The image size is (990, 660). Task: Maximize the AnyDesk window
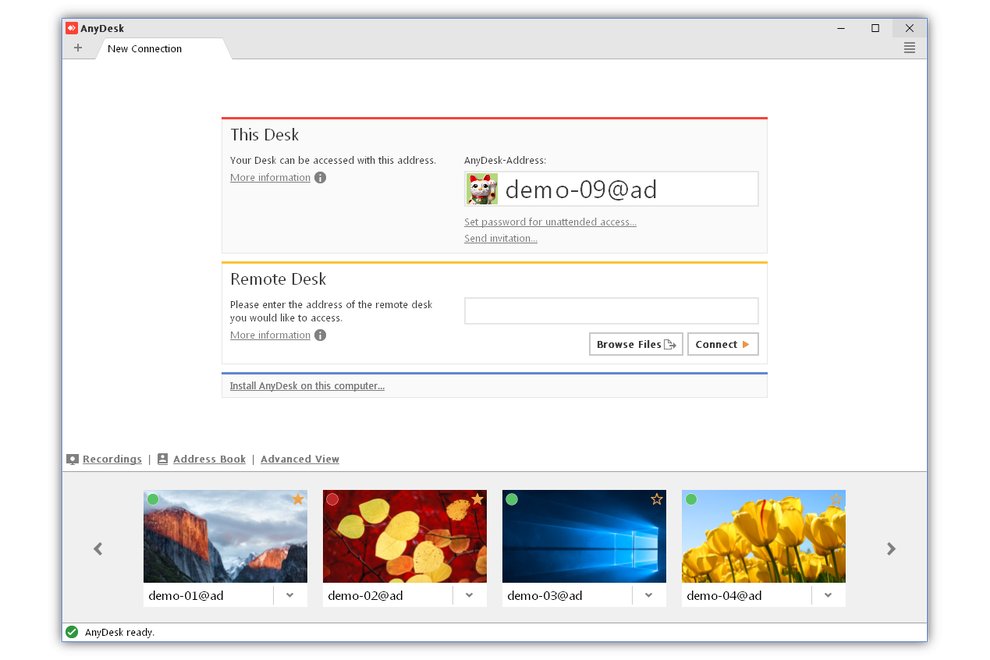[875, 28]
